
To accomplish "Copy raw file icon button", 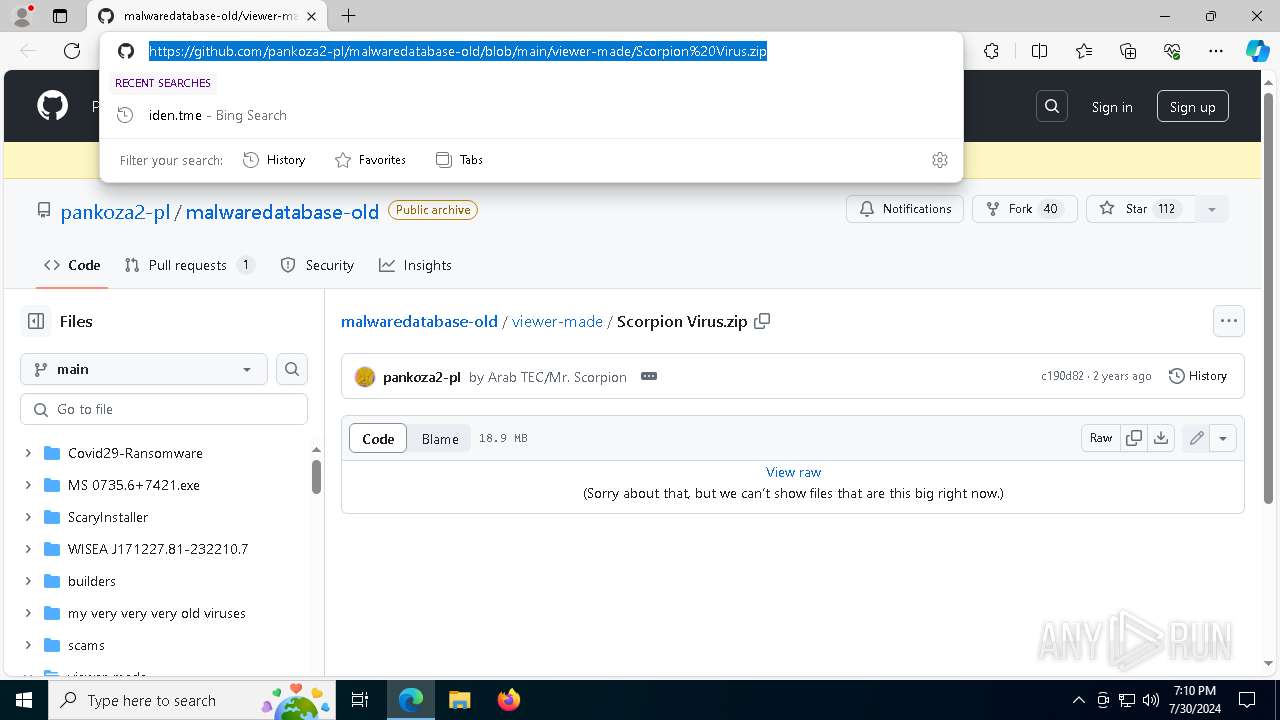I will coord(1134,438).
